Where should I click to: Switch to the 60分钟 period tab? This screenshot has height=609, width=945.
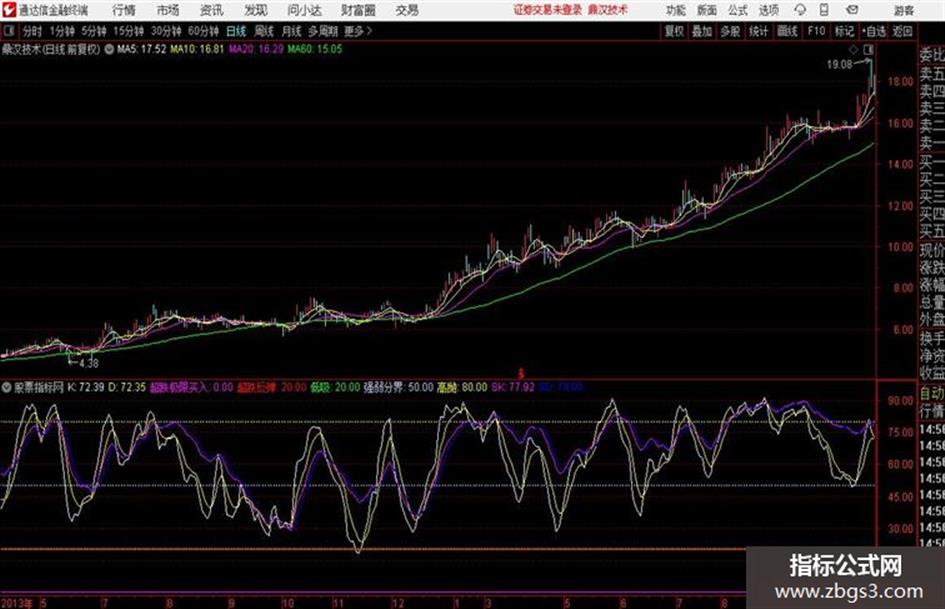(x=203, y=31)
